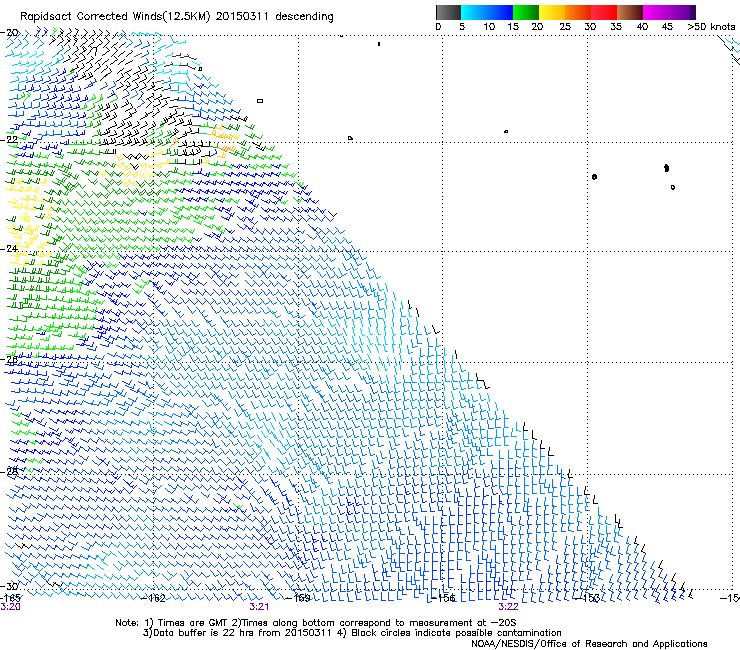The width and height of the screenshot is (740, 650).
Task: Click the magenta 40-45 knots legend swatch
Action: (656, 12)
